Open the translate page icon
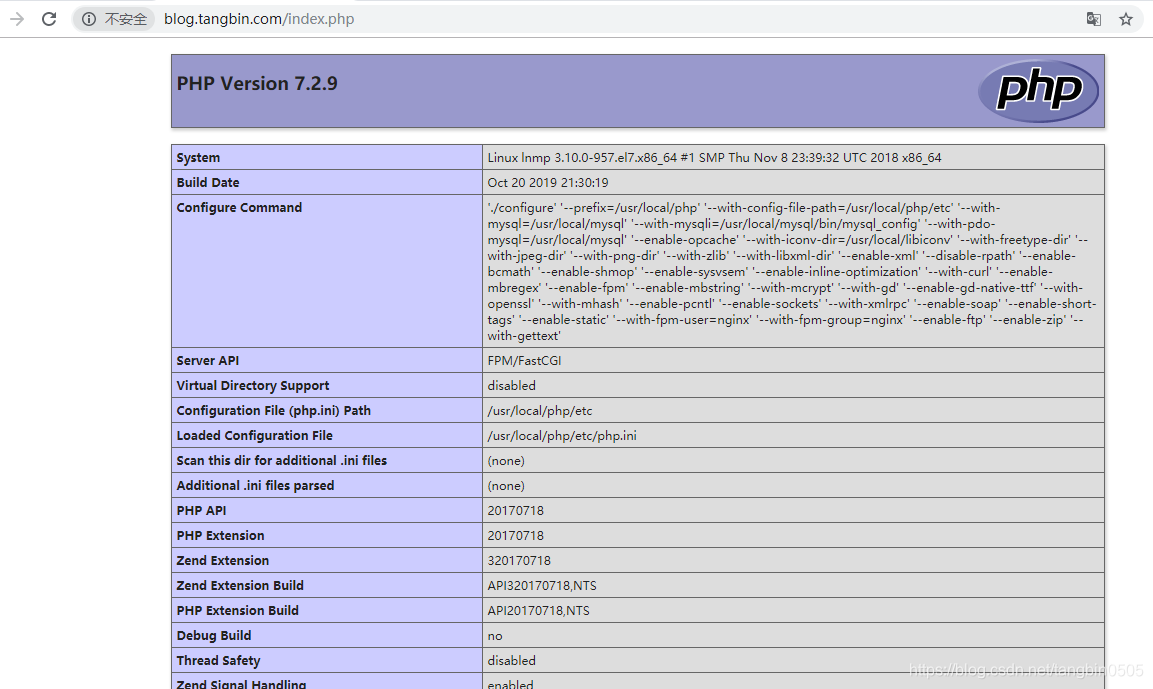The image size is (1153, 689). [1093, 19]
